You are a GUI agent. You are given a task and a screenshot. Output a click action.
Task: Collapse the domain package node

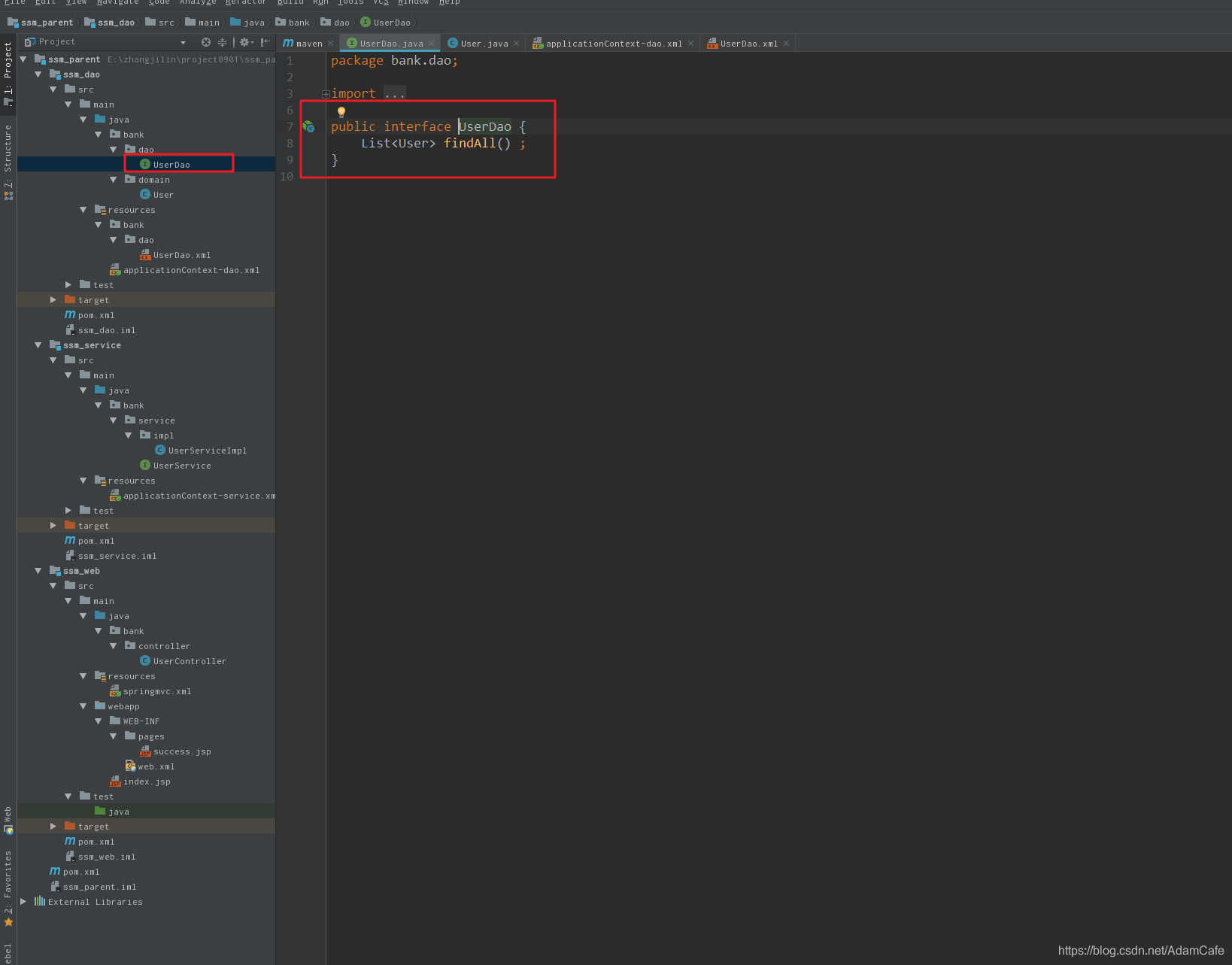114,180
